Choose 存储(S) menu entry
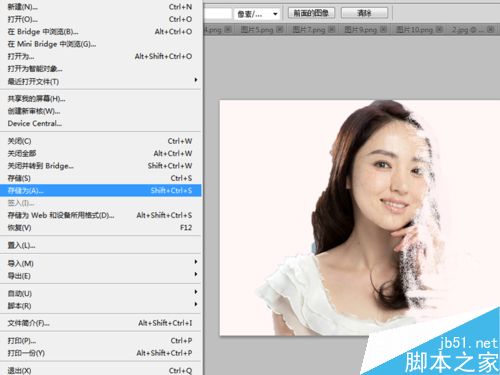The height and width of the screenshot is (375, 500). pos(100,178)
